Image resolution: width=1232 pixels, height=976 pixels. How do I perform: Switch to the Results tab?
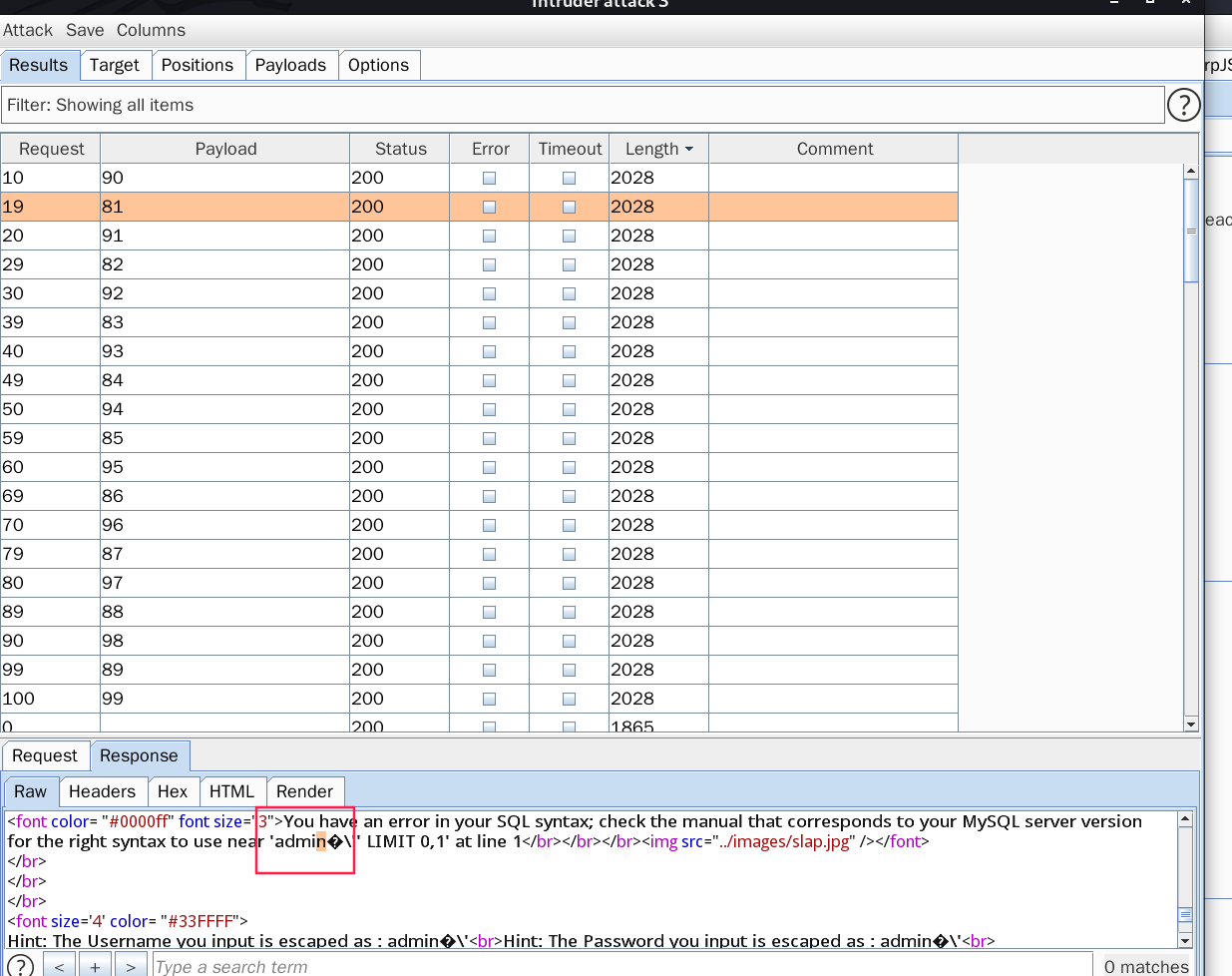click(x=39, y=65)
